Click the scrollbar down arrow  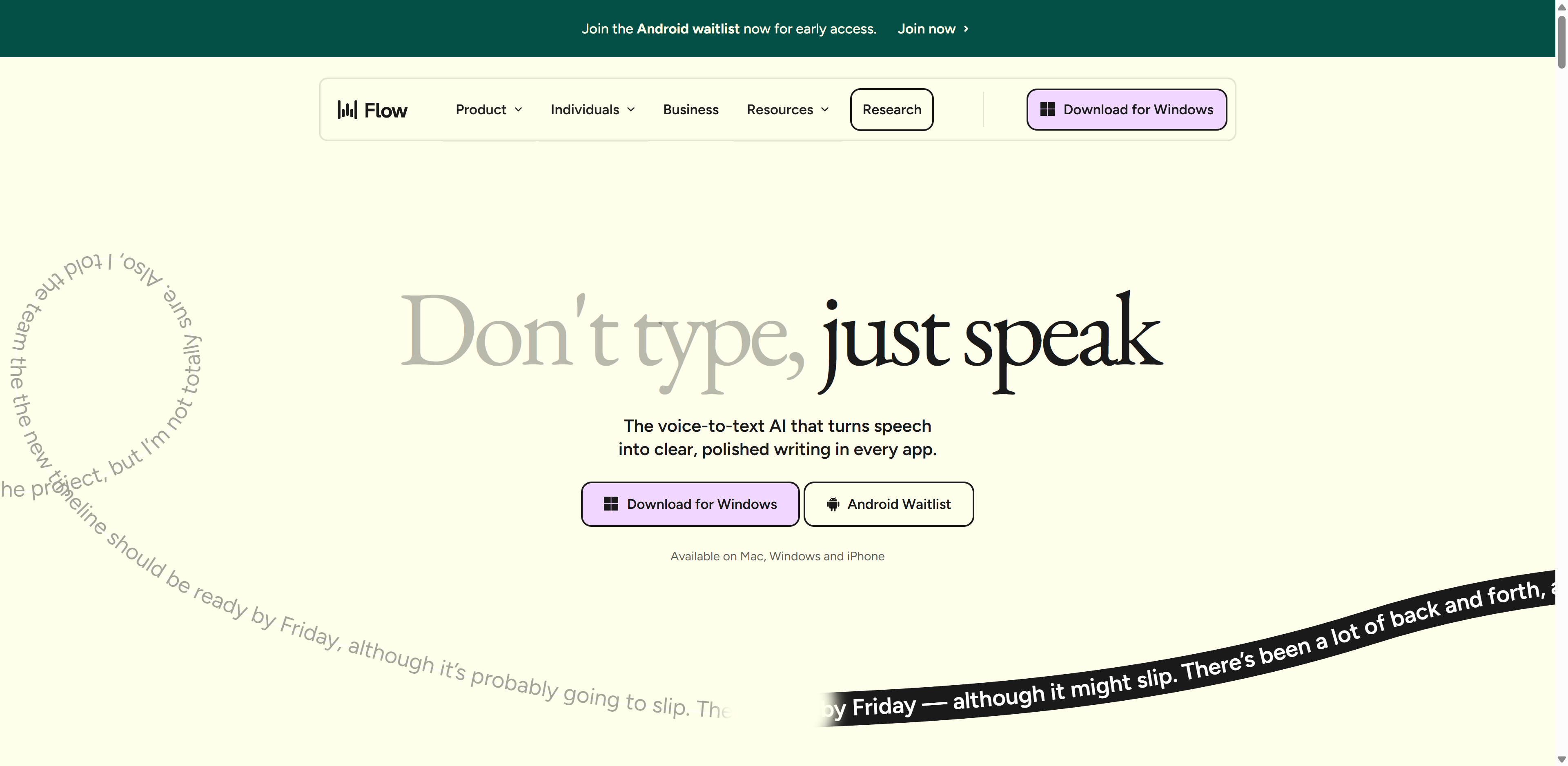point(1561,759)
